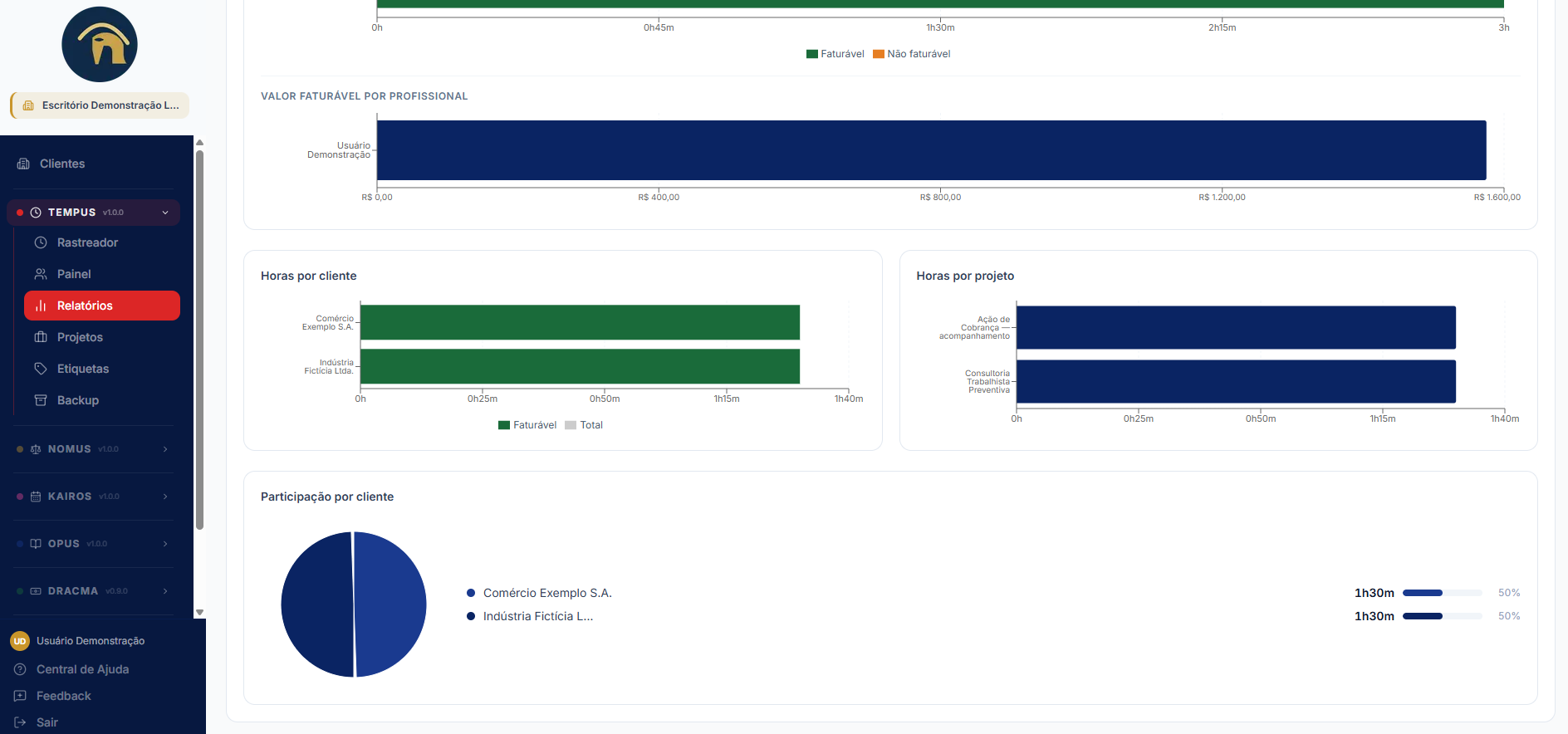Click the TEMPUS clock icon
The height and width of the screenshot is (734, 1568).
(36, 213)
